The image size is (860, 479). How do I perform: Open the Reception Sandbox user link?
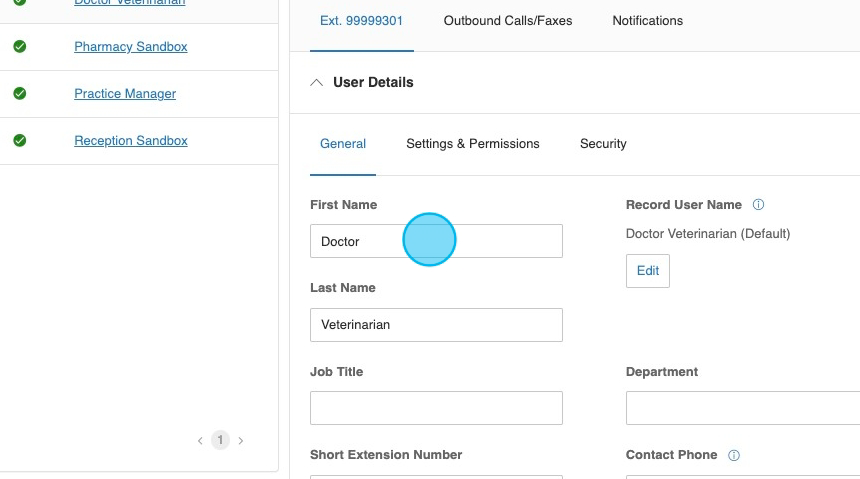point(130,141)
